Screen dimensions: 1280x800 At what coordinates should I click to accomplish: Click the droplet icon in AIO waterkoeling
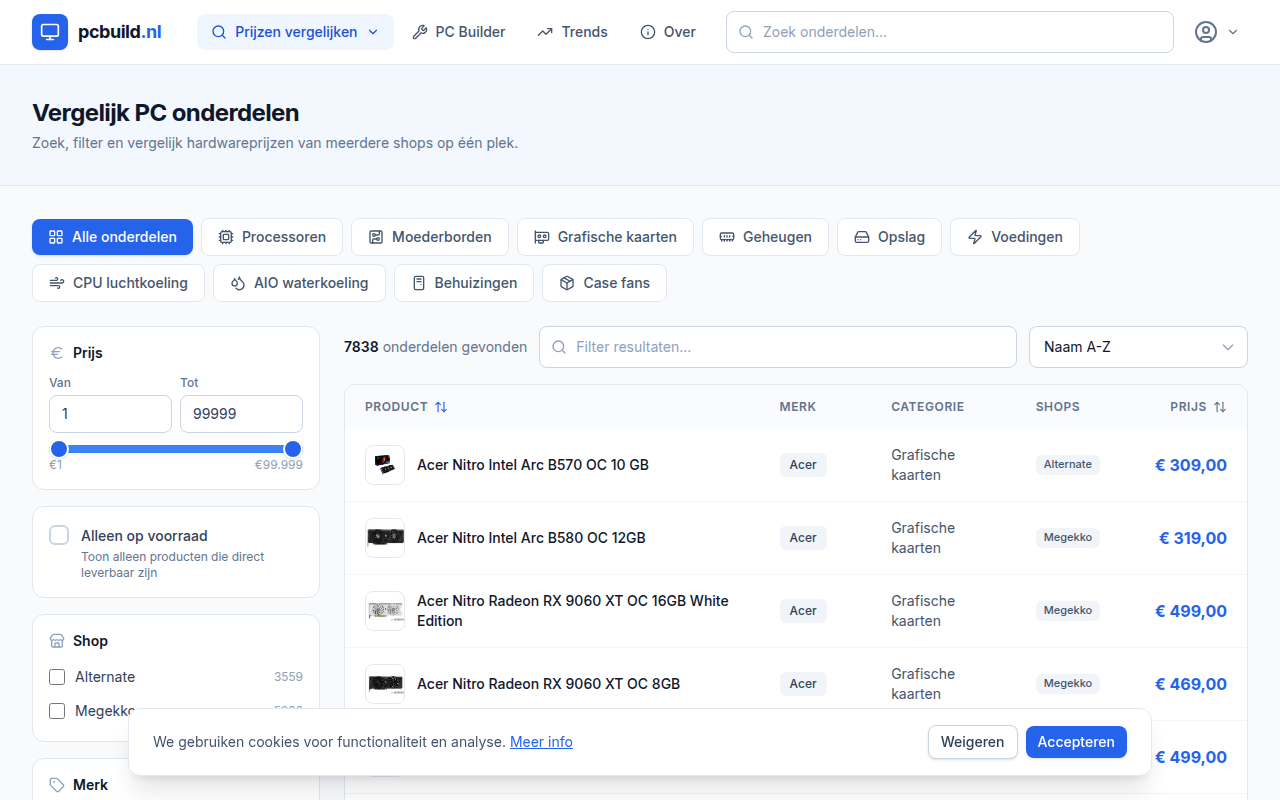[x=238, y=283]
